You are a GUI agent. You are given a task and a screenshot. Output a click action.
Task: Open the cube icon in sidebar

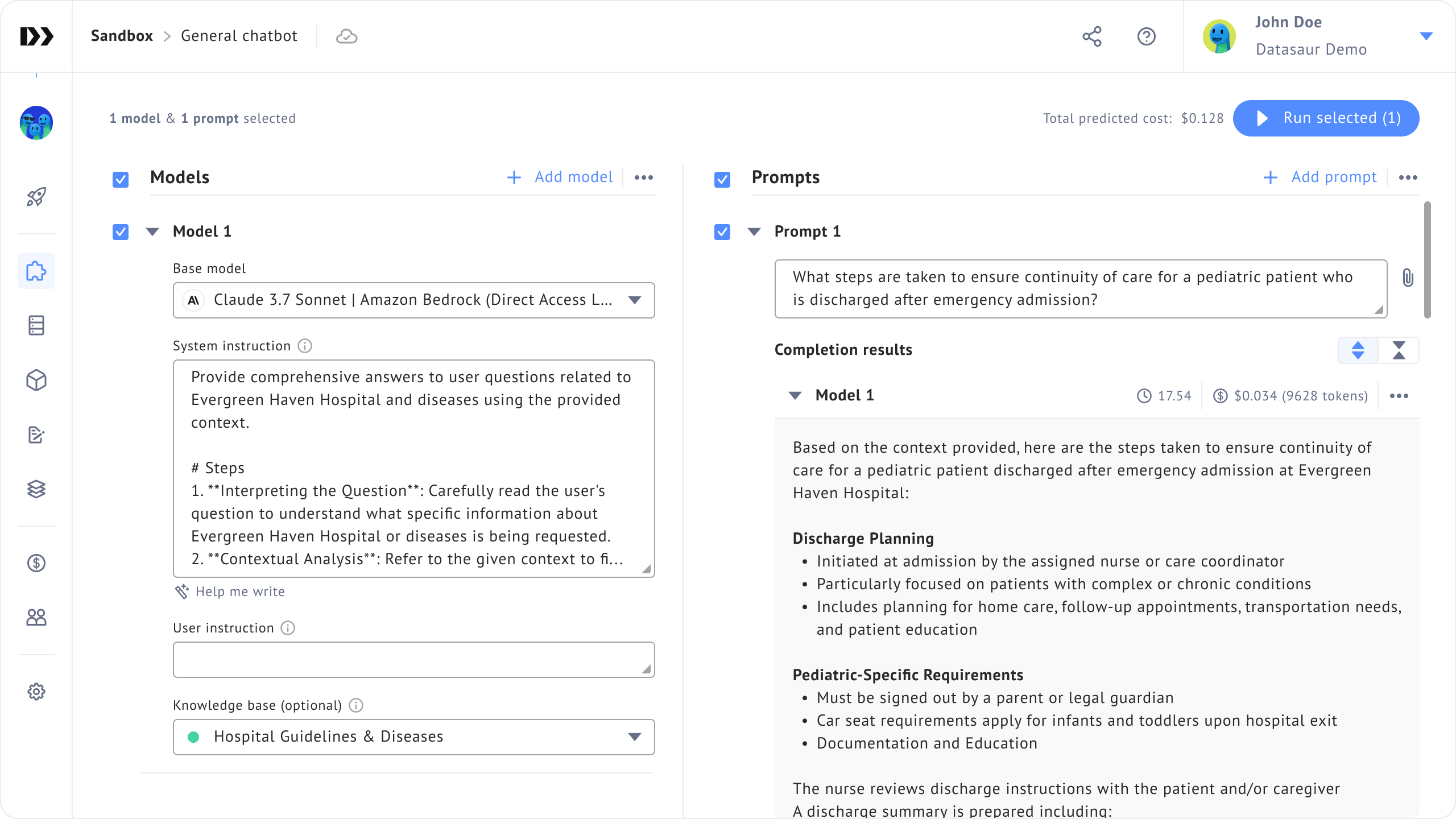(x=36, y=380)
